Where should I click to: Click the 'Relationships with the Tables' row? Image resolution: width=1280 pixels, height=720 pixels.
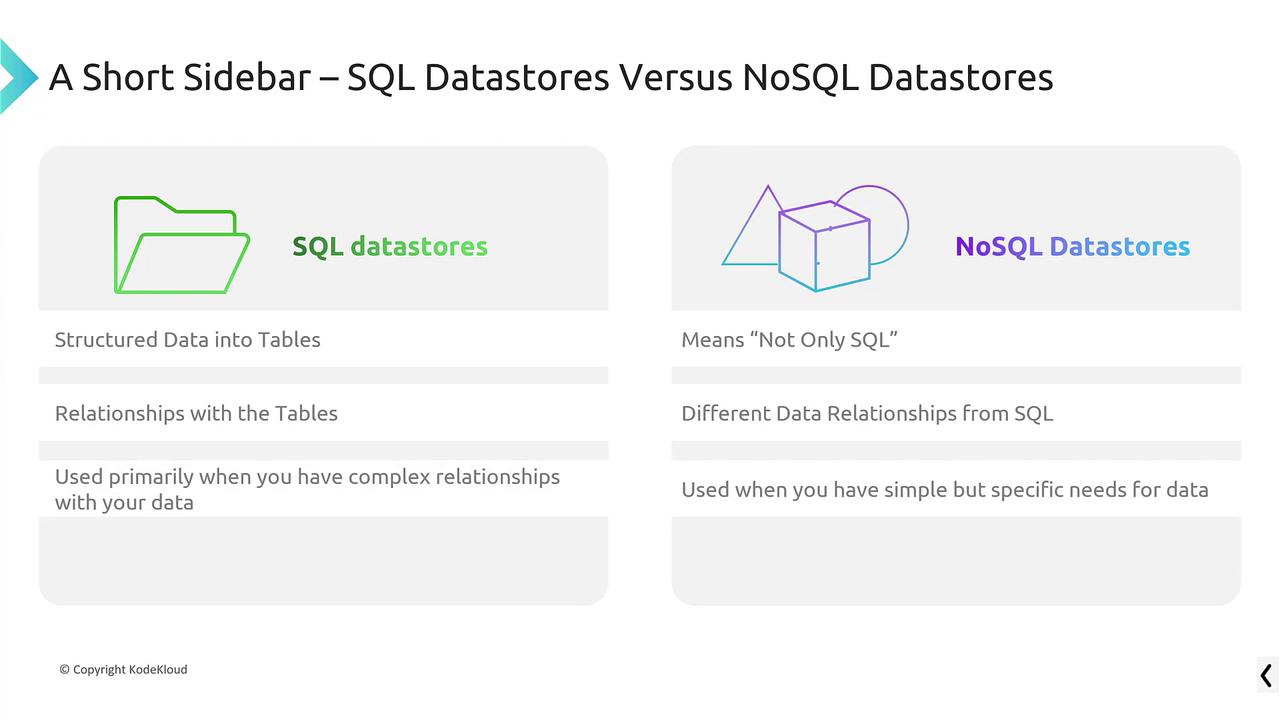point(196,414)
